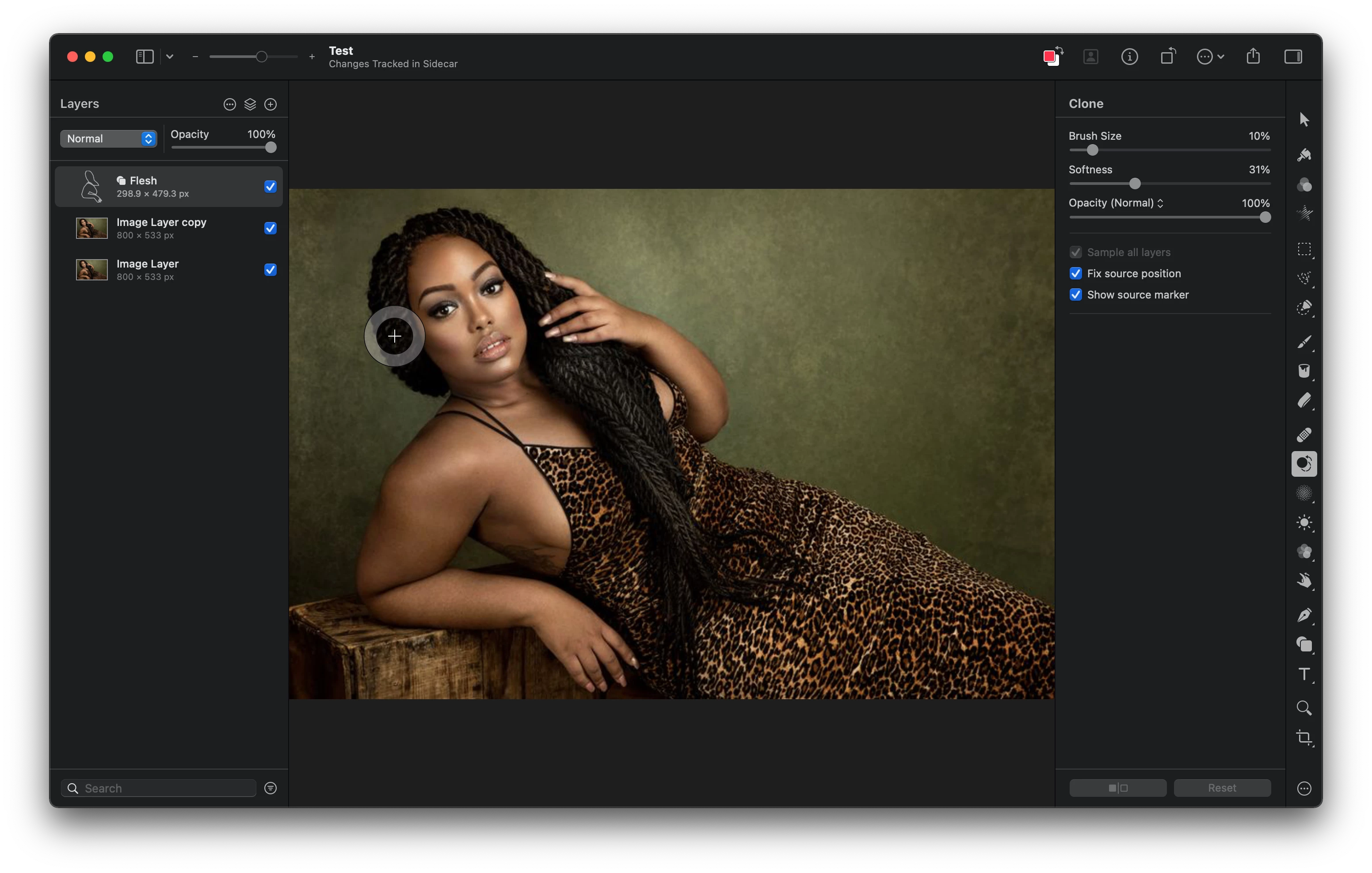Select the Pen tool
1372x873 pixels.
[x=1303, y=615]
